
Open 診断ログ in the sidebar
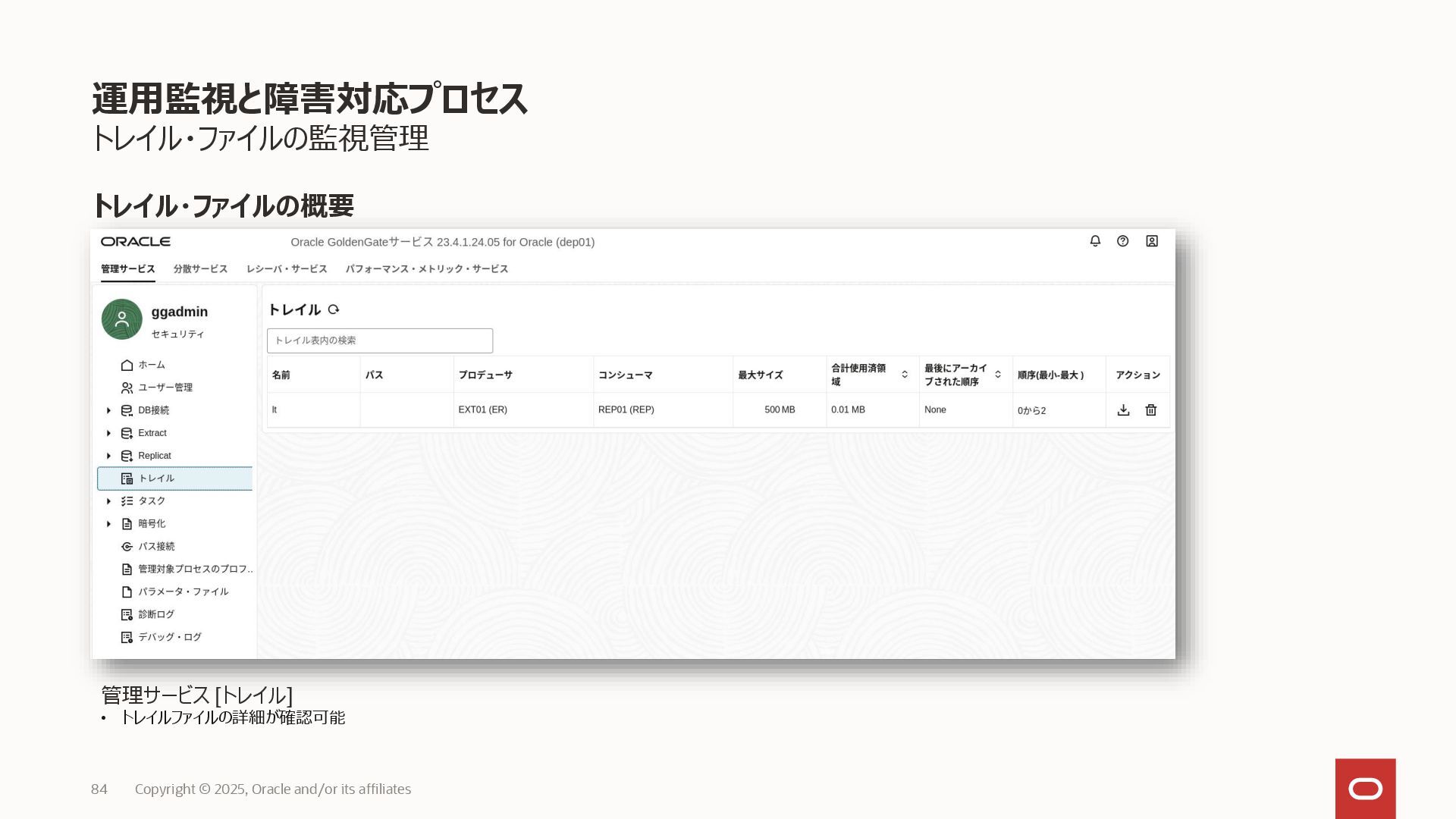pyautogui.click(x=155, y=614)
